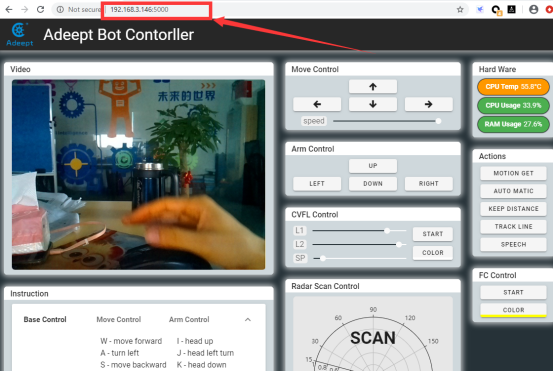Click the browser forward arrow
The height and width of the screenshot is (371, 554).
point(24,10)
